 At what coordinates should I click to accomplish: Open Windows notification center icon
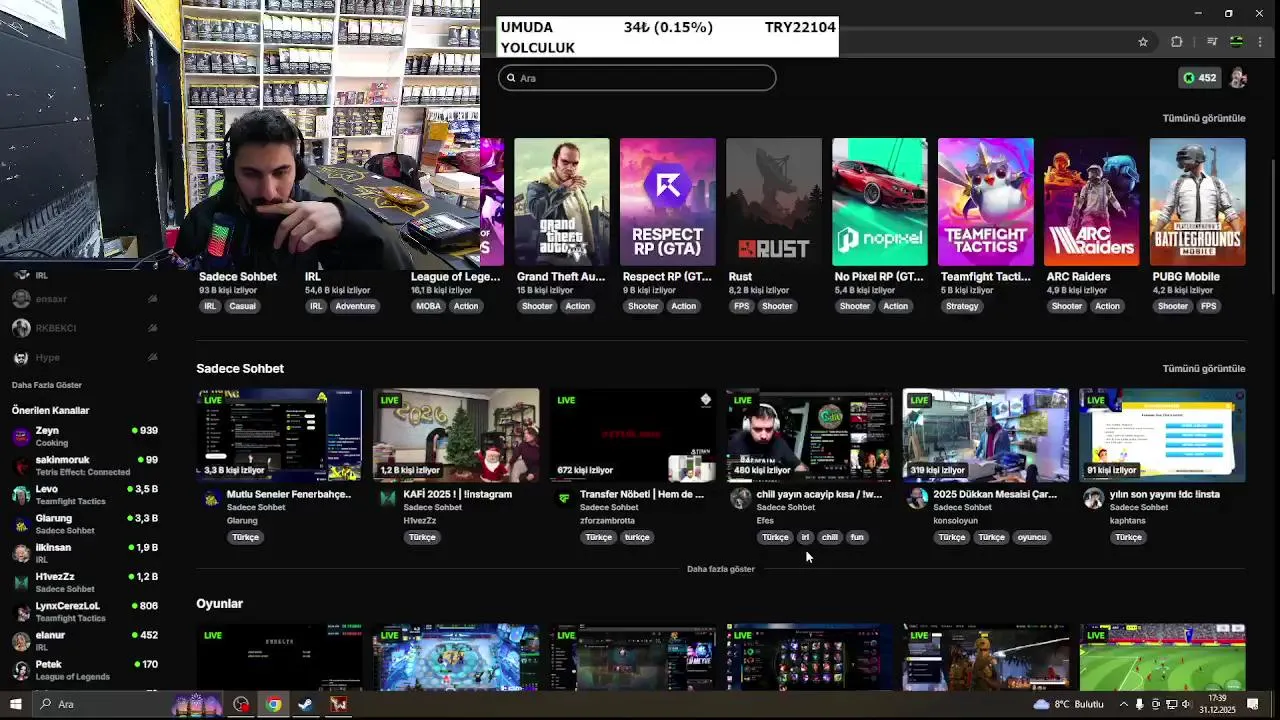[x=1253, y=704]
